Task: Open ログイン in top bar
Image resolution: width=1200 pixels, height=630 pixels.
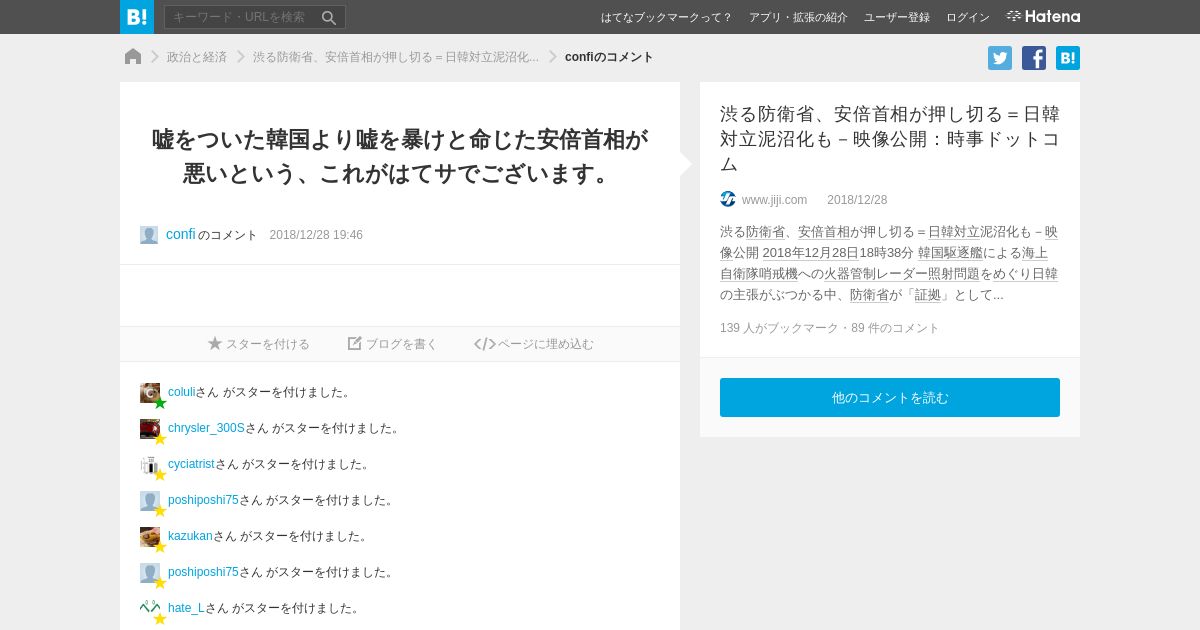Action: click(x=968, y=17)
